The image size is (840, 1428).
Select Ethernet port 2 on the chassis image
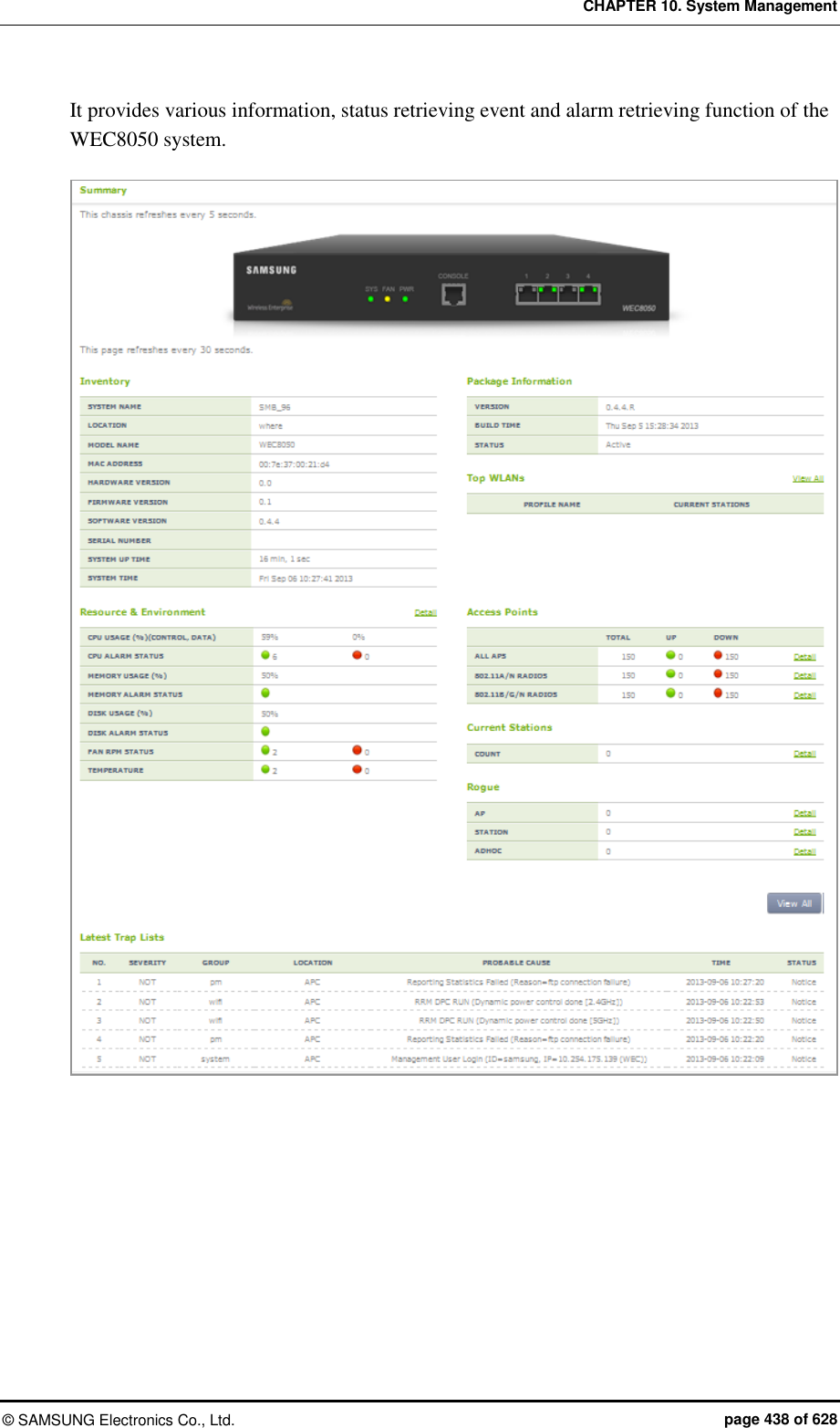pyautogui.click(x=547, y=293)
